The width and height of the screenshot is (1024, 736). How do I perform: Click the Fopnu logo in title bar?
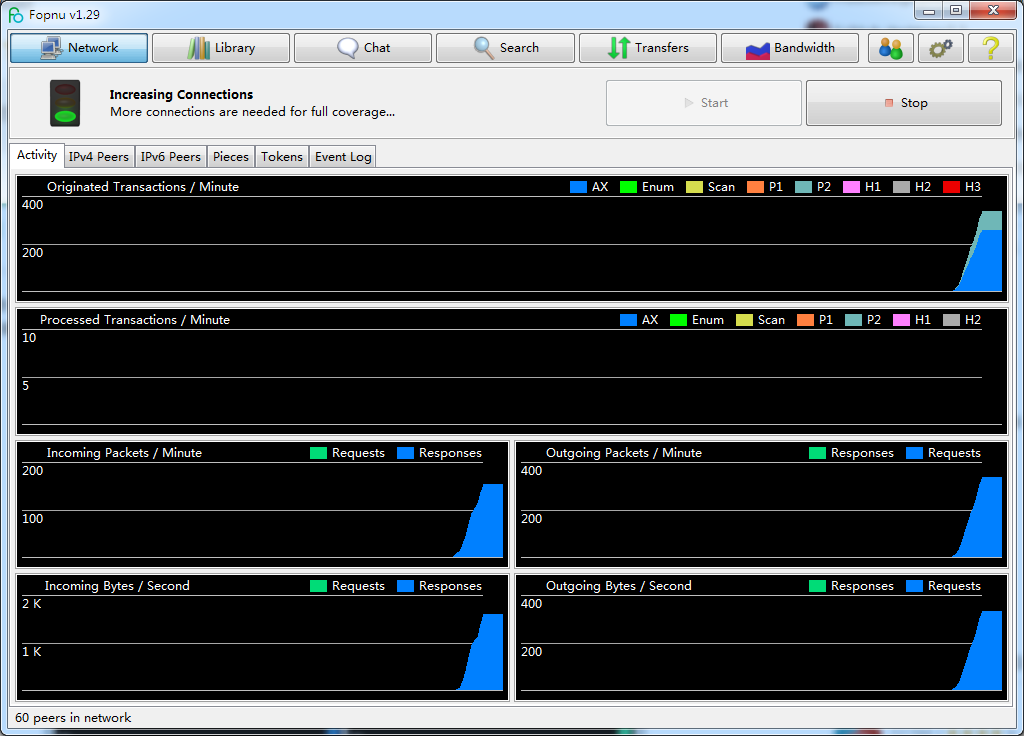click(16, 14)
